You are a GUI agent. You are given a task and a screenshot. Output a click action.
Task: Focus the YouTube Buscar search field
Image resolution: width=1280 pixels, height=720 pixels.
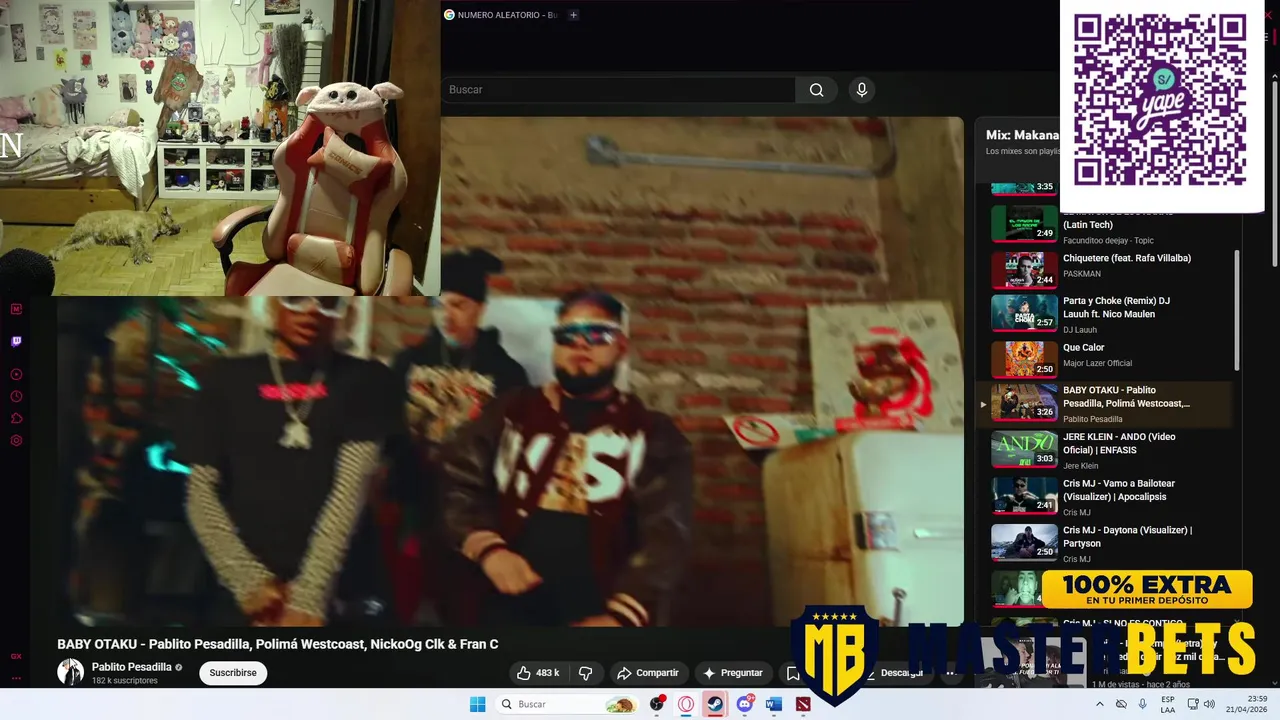click(618, 90)
